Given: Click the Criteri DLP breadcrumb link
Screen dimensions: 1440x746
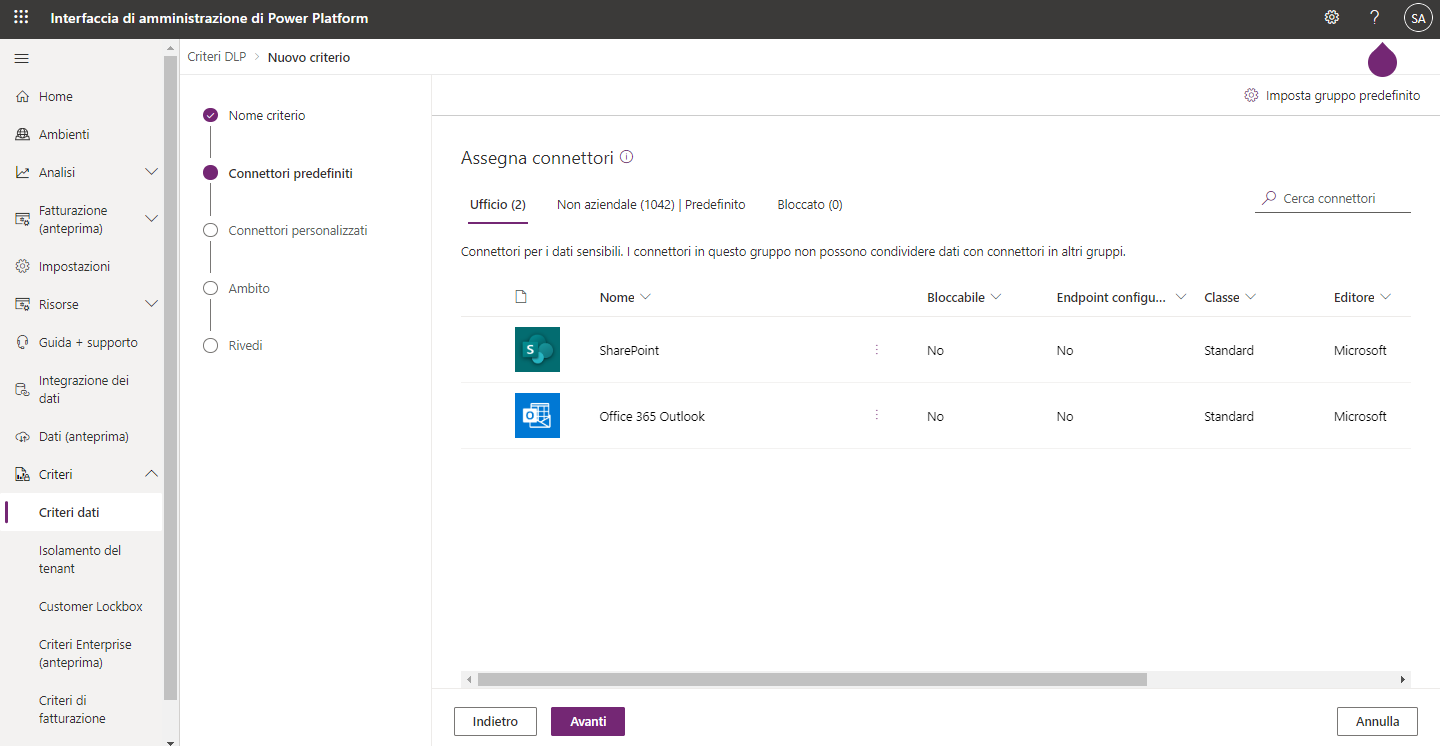Looking at the screenshot, I should (x=217, y=57).
